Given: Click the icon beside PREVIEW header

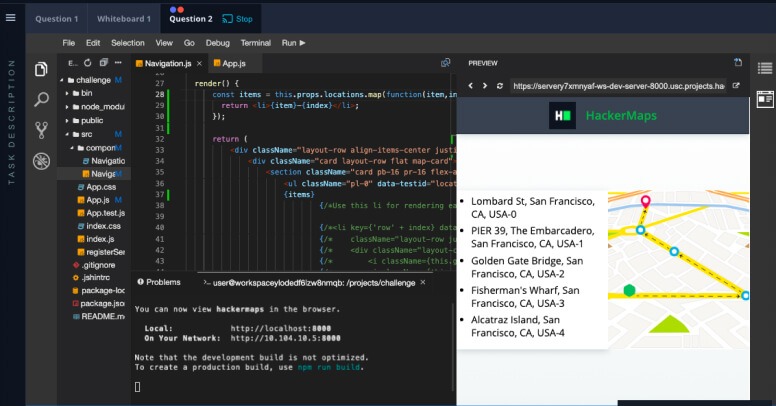Looking at the screenshot, I should pyautogui.click(x=738, y=62).
